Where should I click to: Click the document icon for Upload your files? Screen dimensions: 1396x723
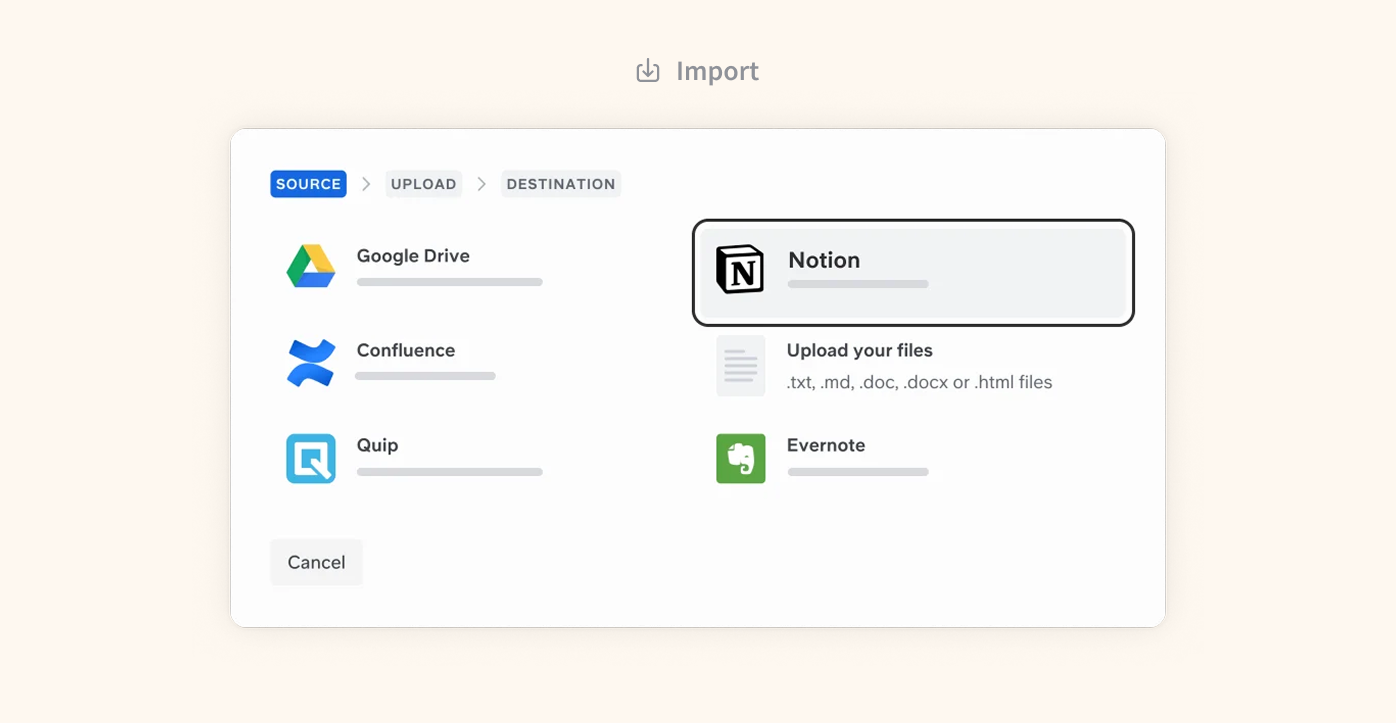click(x=741, y=366)
